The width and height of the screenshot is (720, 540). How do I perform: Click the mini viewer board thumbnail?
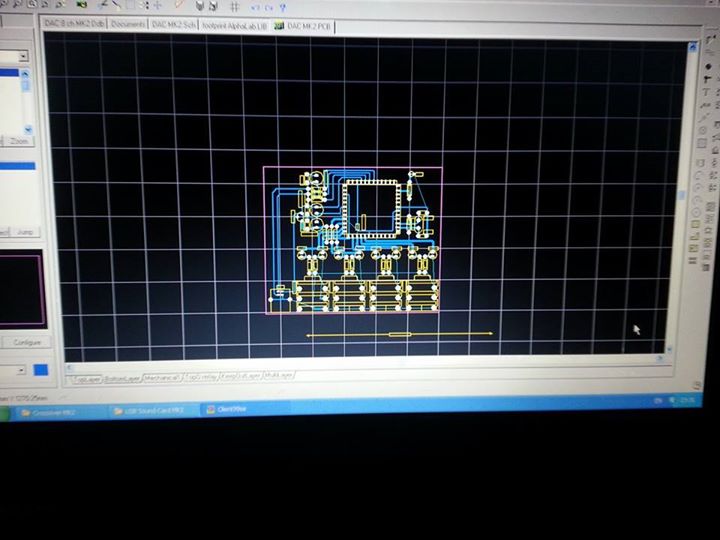tap(22, 289)
